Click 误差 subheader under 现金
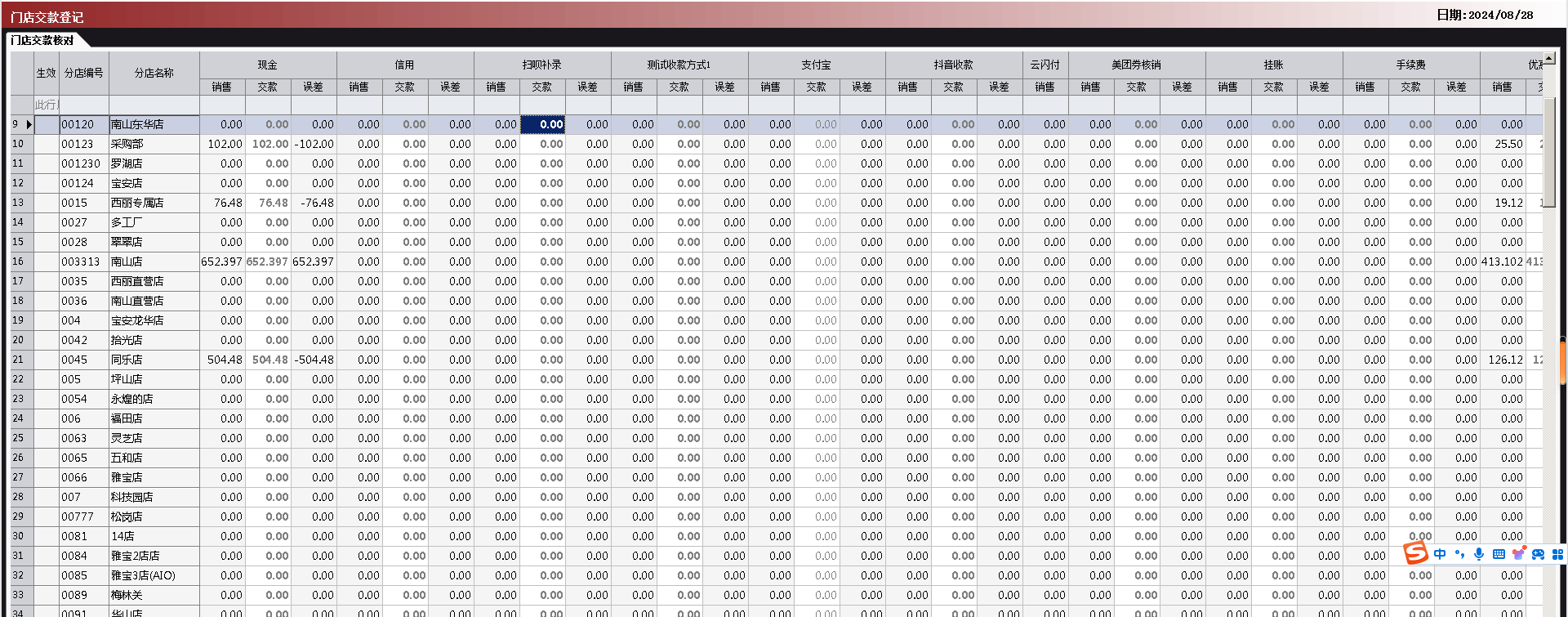1568x617 pixels. (314, 87)
